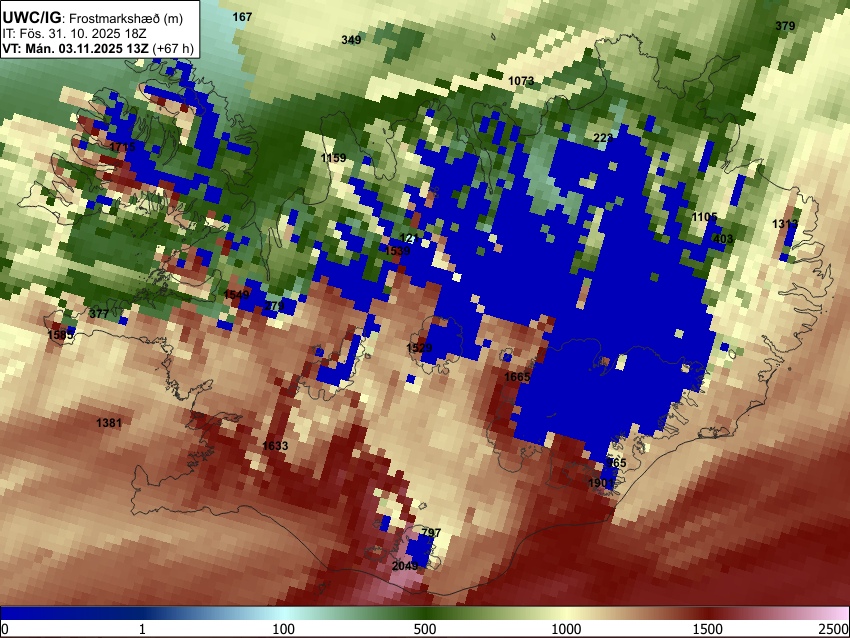
Task: Pick the map value 1105
Action: click(x=705, y=217)
